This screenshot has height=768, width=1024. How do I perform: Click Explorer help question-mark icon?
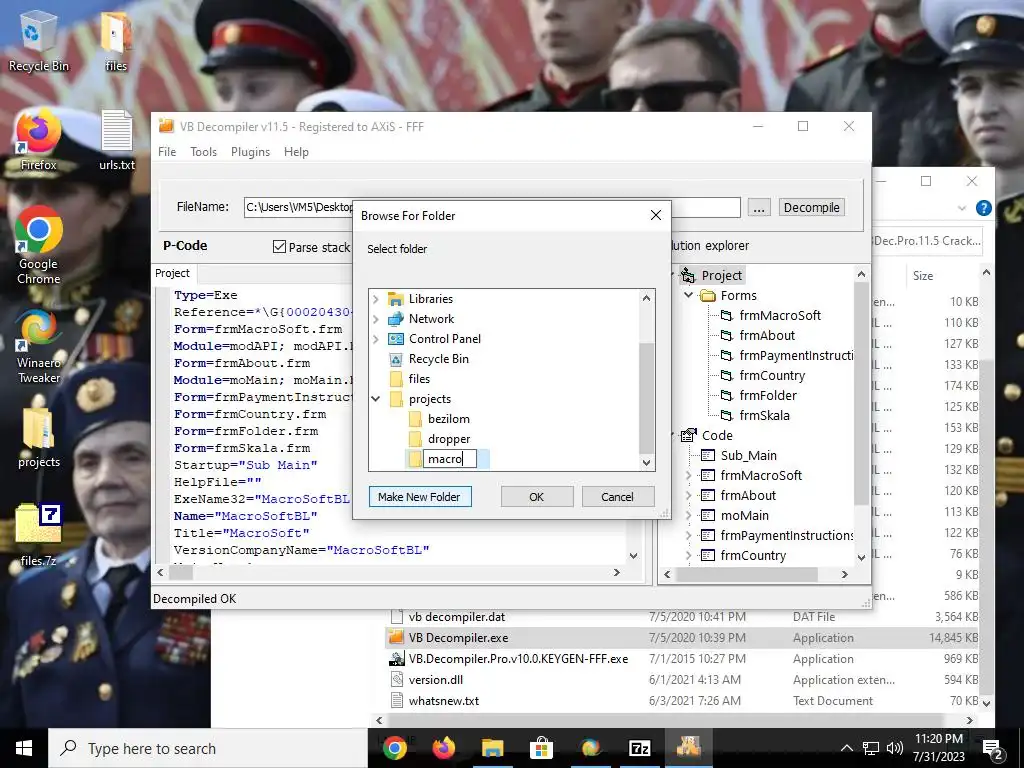(x=984, y=208)
